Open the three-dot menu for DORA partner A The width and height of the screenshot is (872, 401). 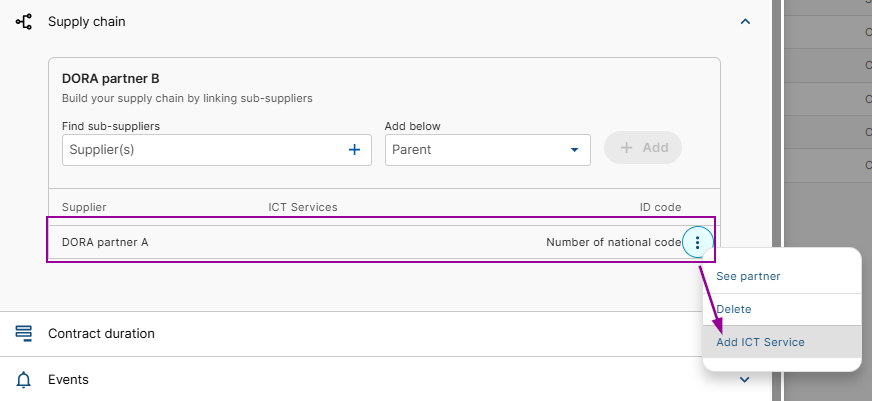pyautogui.click(x=698, y=242)
